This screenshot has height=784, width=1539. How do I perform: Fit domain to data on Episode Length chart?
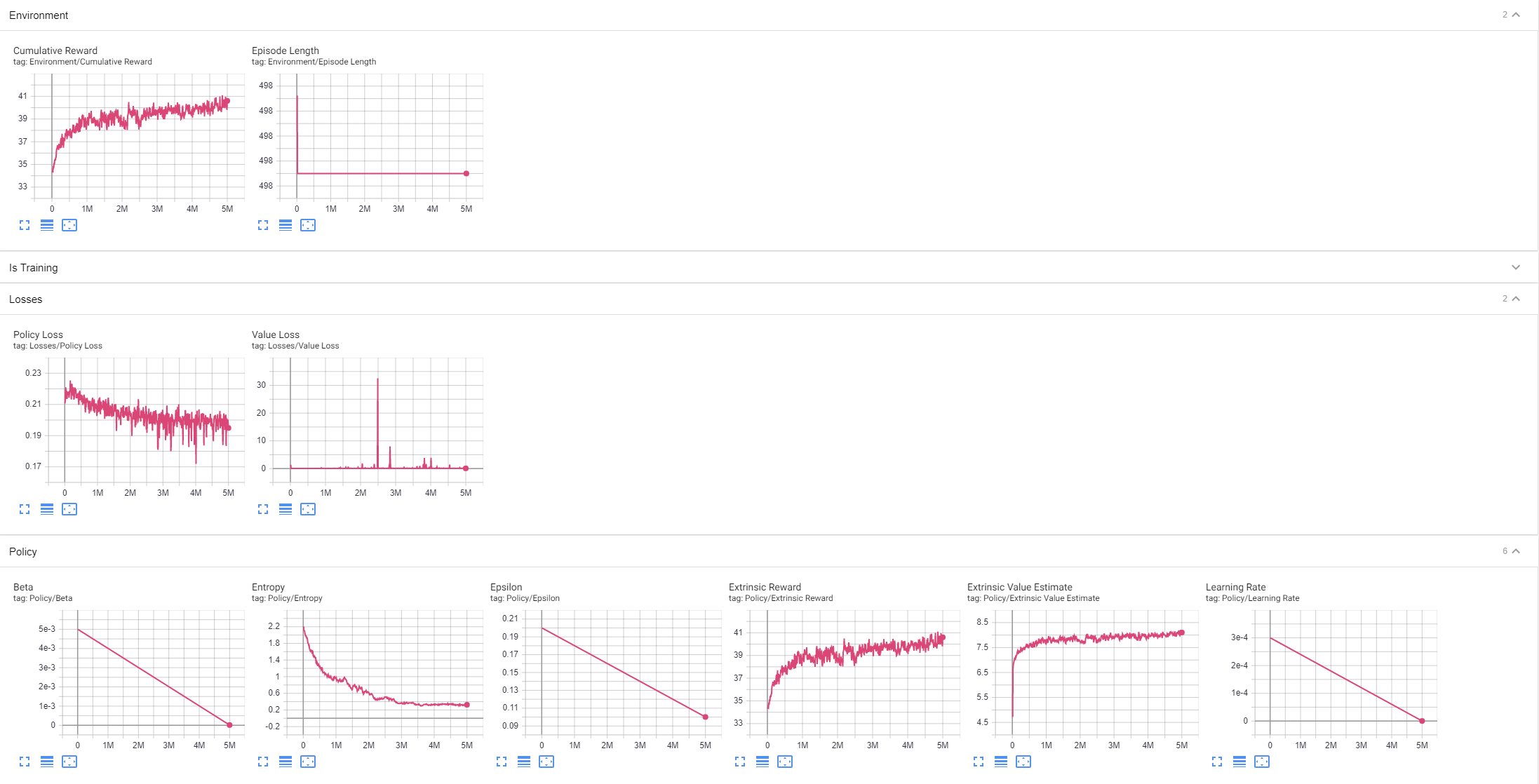tap(308, 225)
